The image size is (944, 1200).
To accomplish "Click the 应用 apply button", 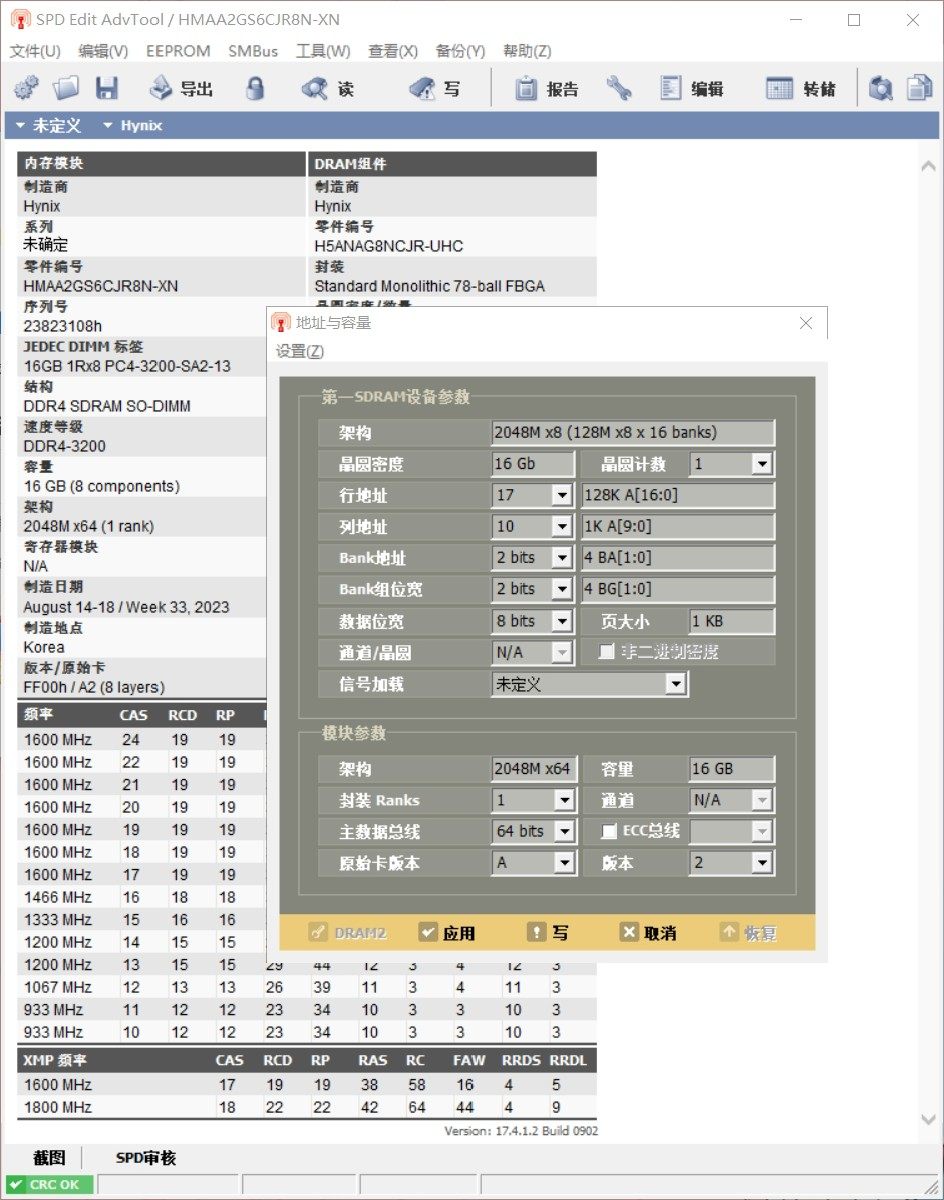I will [447, 932].
